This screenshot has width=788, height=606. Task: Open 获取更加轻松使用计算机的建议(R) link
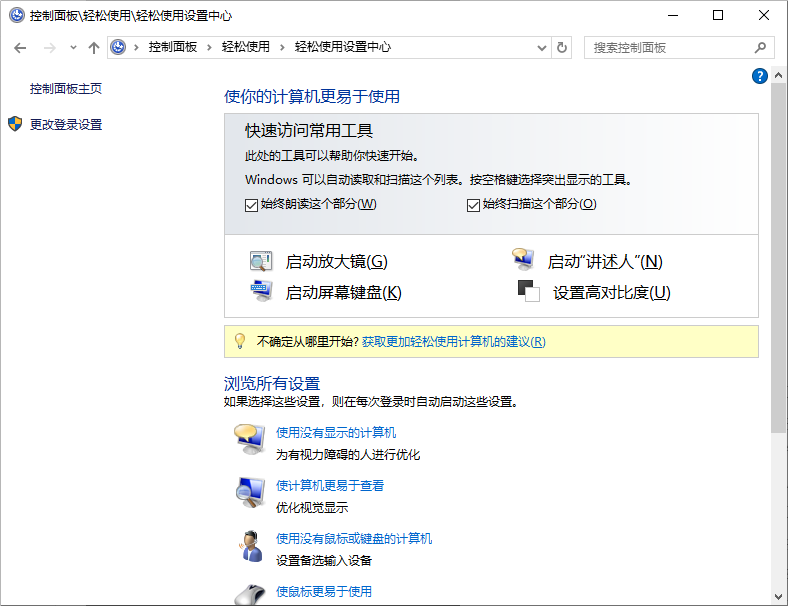[x=453, y=342]
